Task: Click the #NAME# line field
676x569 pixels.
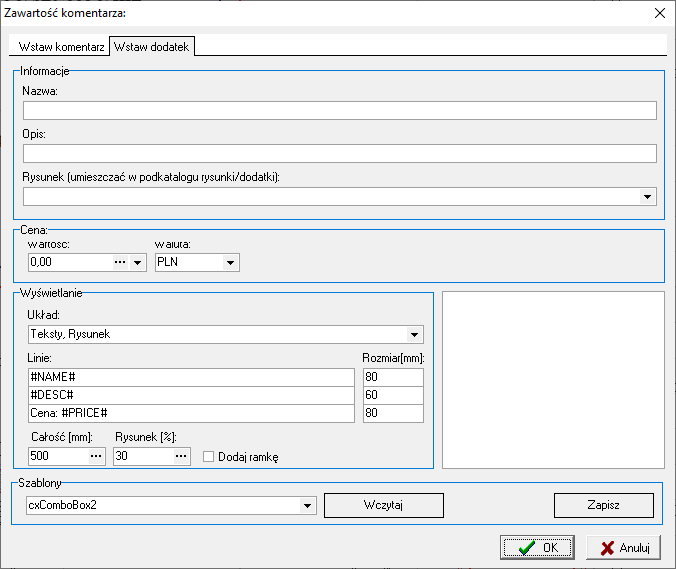Action: [x=191, y=377]
